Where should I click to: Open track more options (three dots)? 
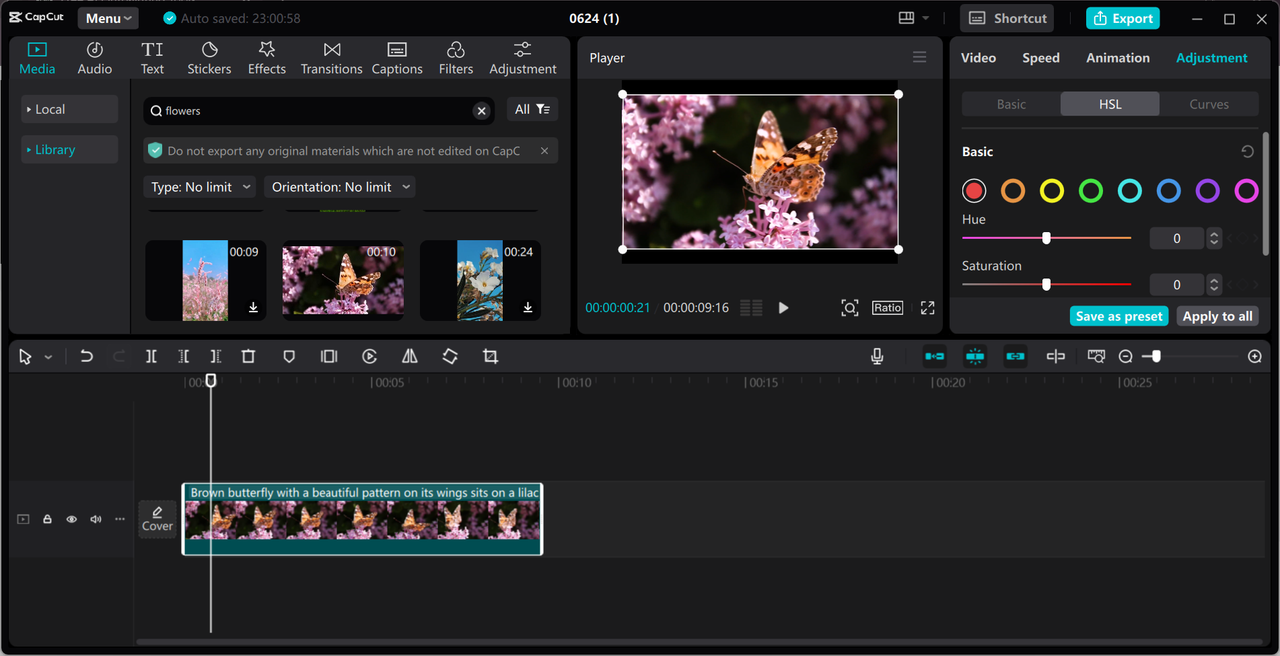(x=120, y=519)
